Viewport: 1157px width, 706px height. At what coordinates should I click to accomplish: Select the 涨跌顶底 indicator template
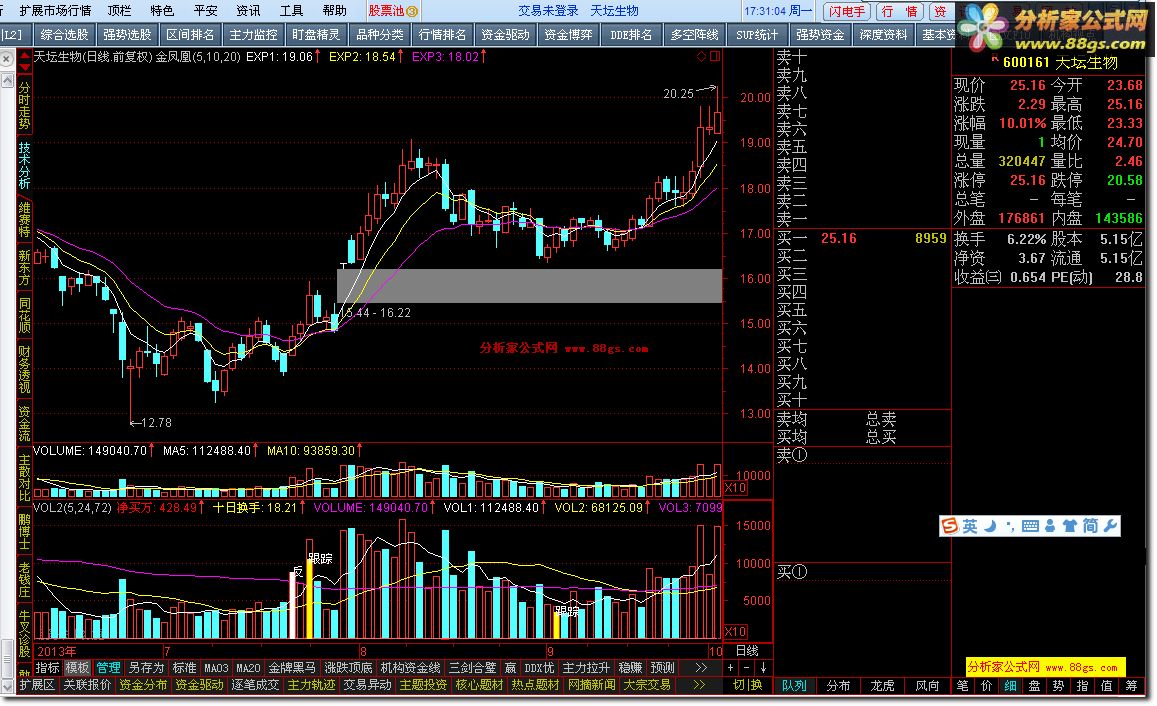tap(349, 667)
